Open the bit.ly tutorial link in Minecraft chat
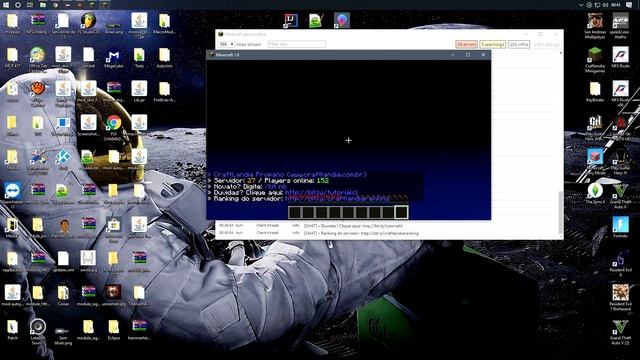The width and height of the screenshot is (640, 360). tap(321, 192)
